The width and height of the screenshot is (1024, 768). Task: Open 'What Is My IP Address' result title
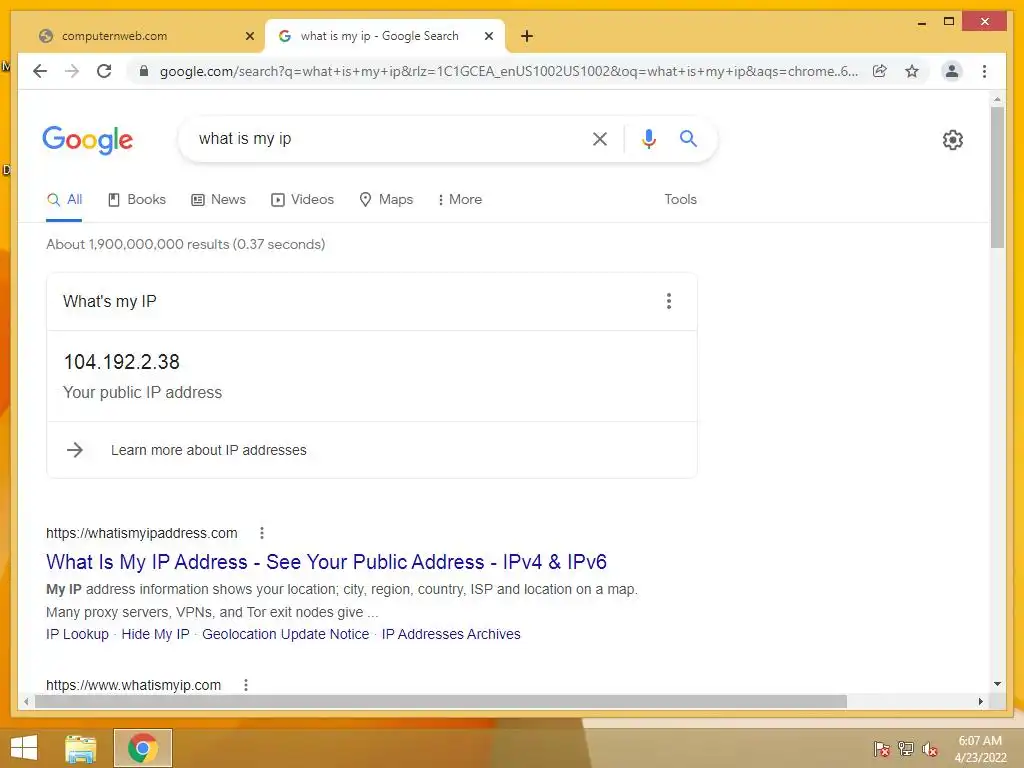[327, 562]
